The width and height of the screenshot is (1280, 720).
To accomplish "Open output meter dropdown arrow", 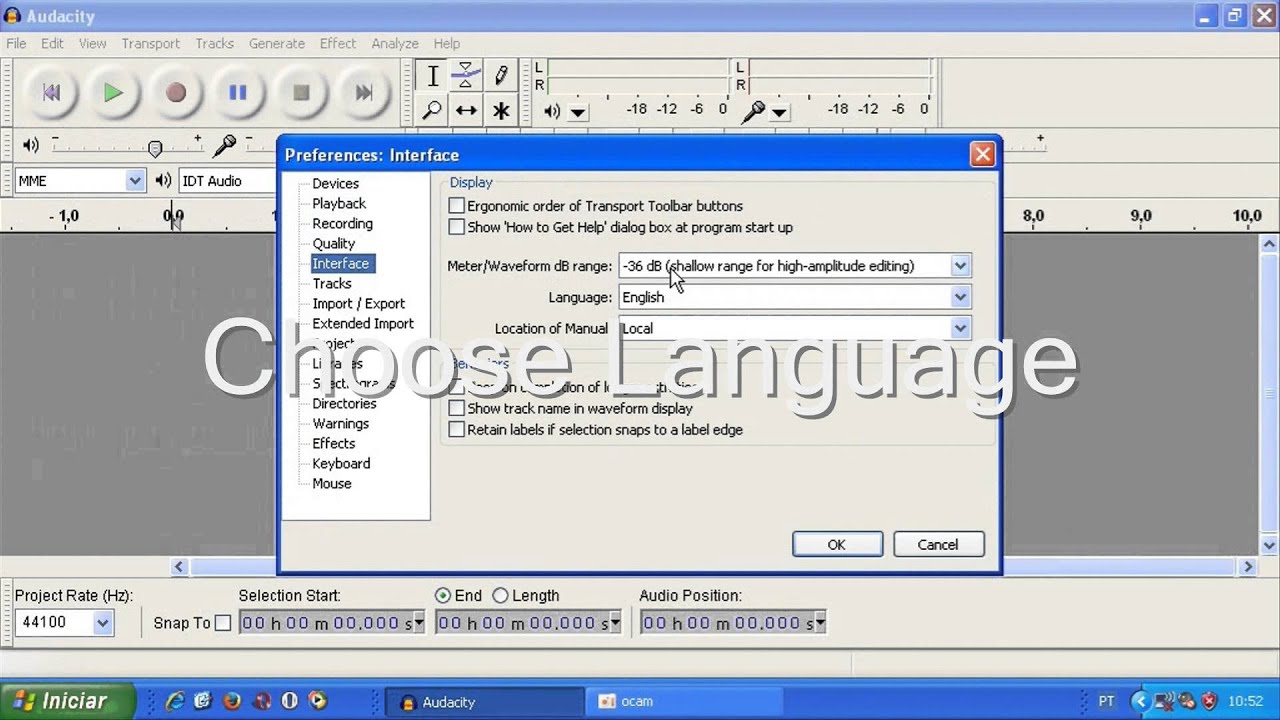I will tap(577, 112).
